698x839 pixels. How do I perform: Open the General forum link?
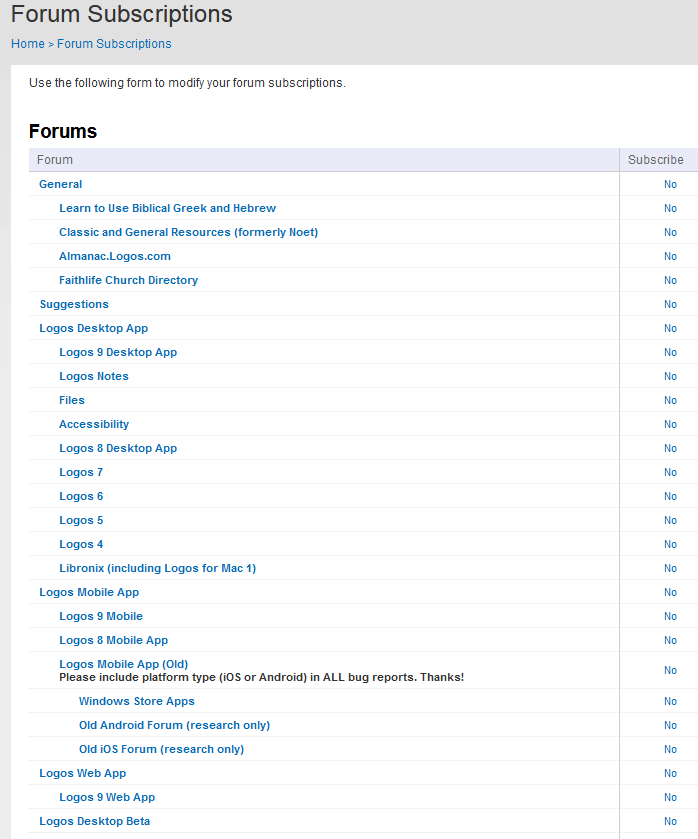[60, 184]
